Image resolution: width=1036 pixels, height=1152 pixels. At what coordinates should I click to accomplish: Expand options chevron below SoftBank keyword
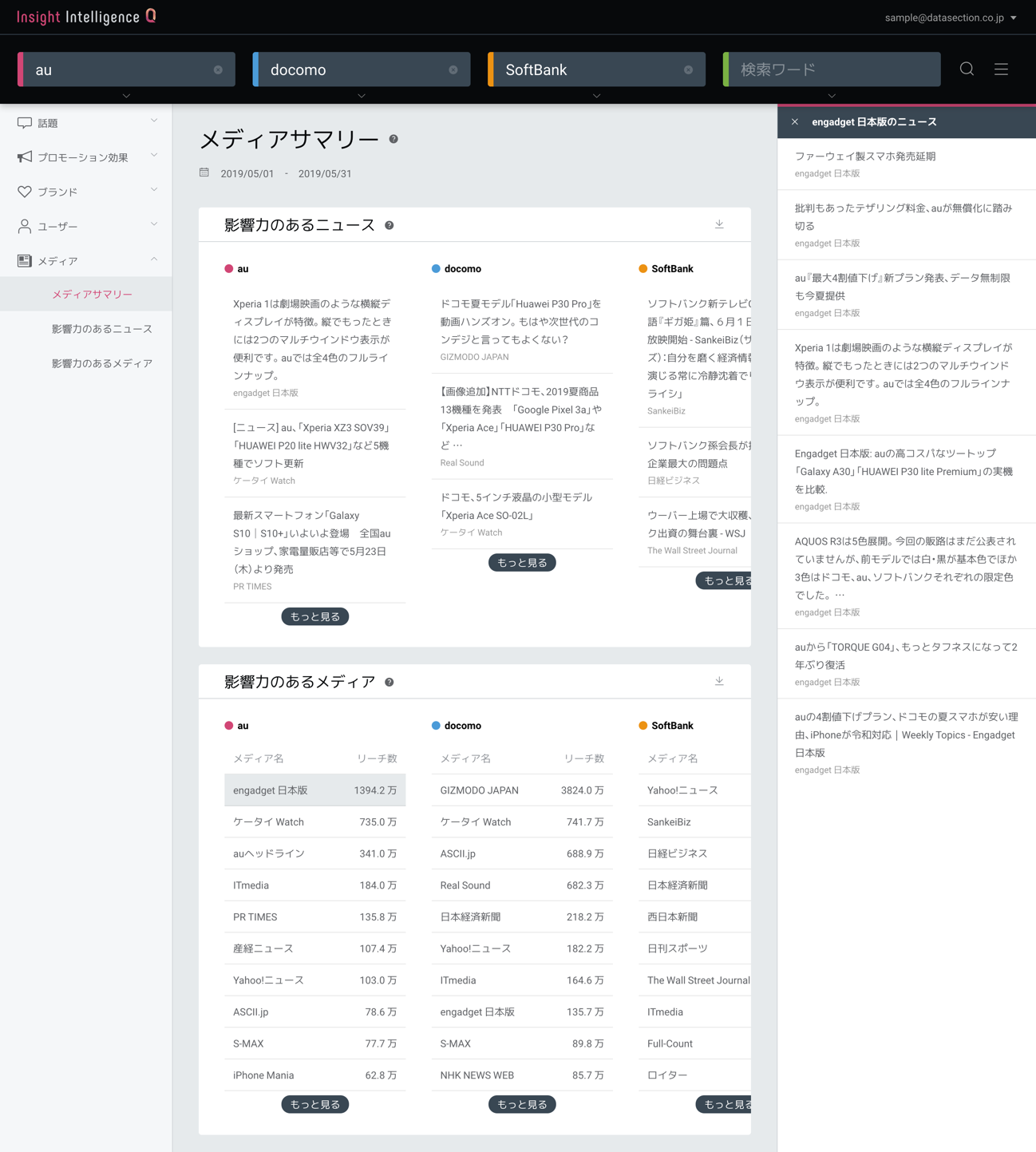(x=596, y=96)
